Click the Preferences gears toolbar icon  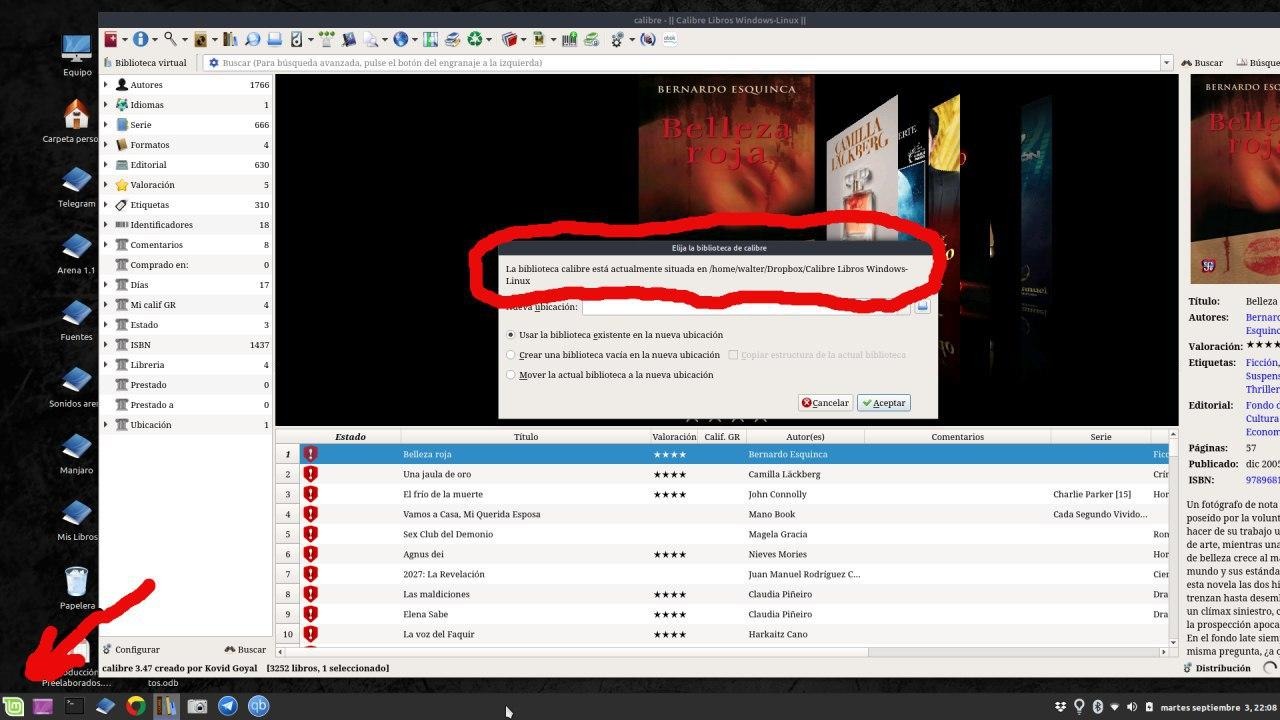click(x=617, y=39)
